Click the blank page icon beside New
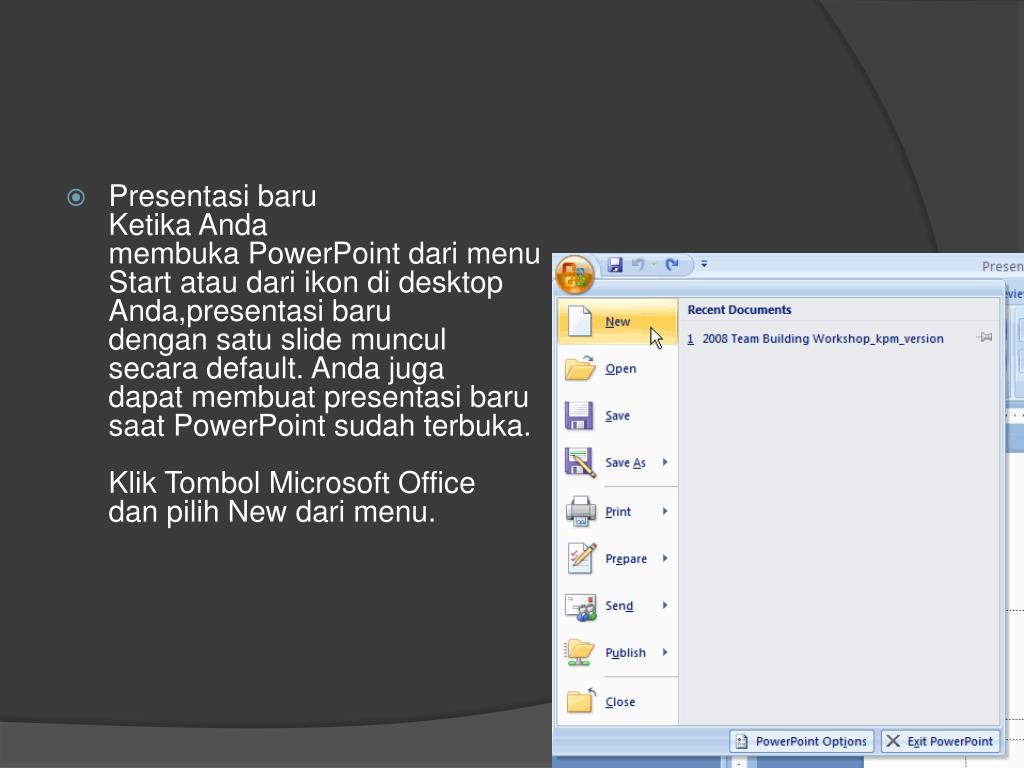The width and height of the screenshot is (1024, 768). pos(579,321)
